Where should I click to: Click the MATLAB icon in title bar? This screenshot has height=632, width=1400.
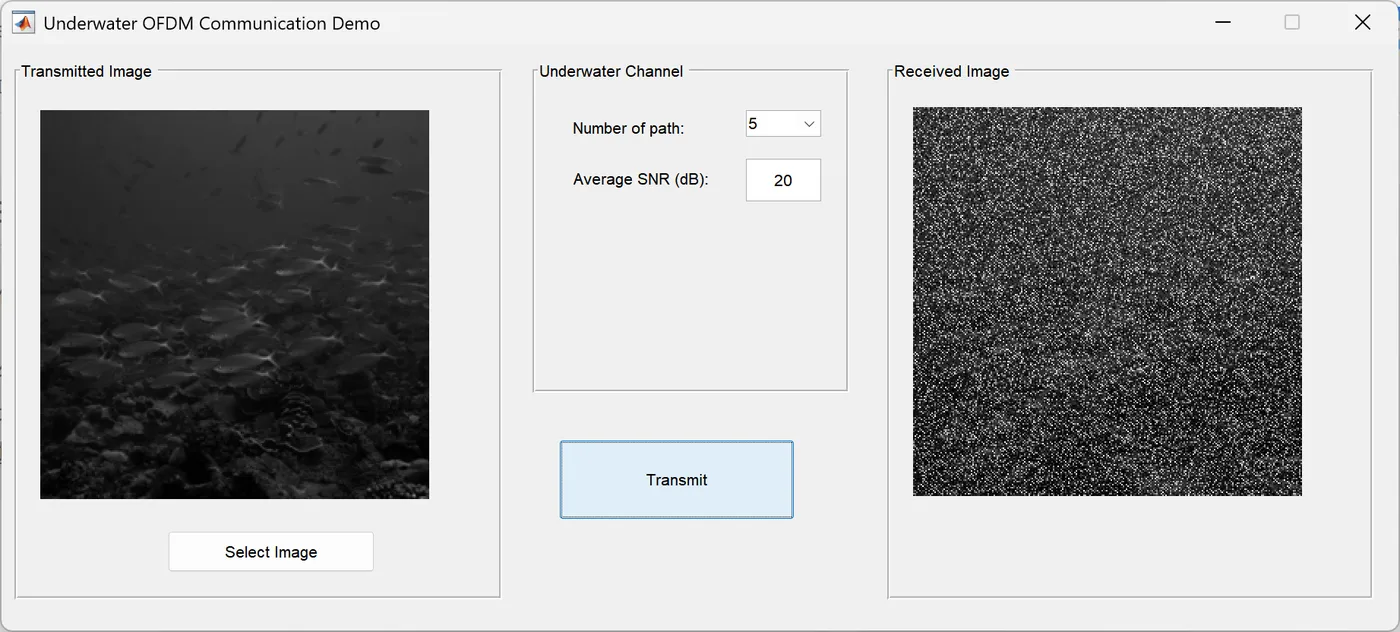coord(23,22)
